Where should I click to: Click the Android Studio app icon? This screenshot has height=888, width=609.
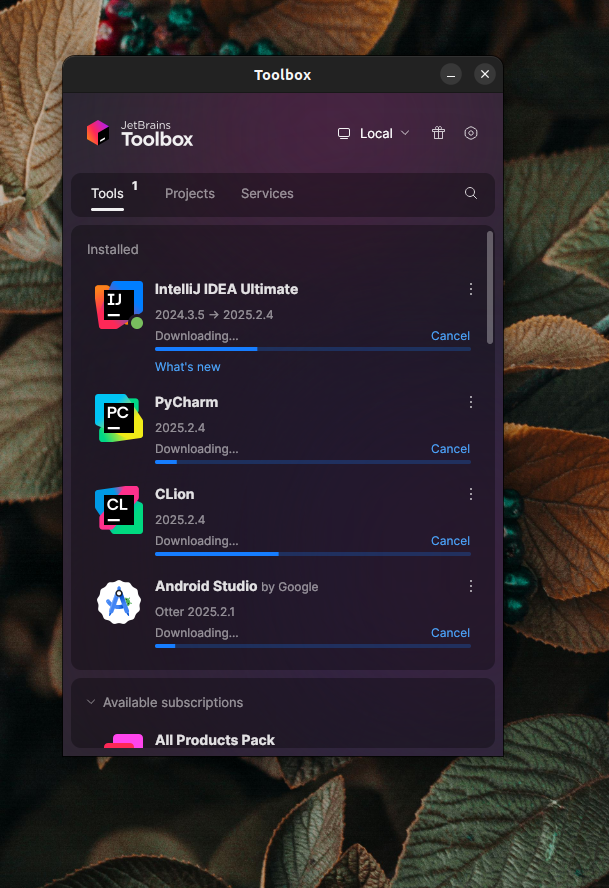point(119,602)
